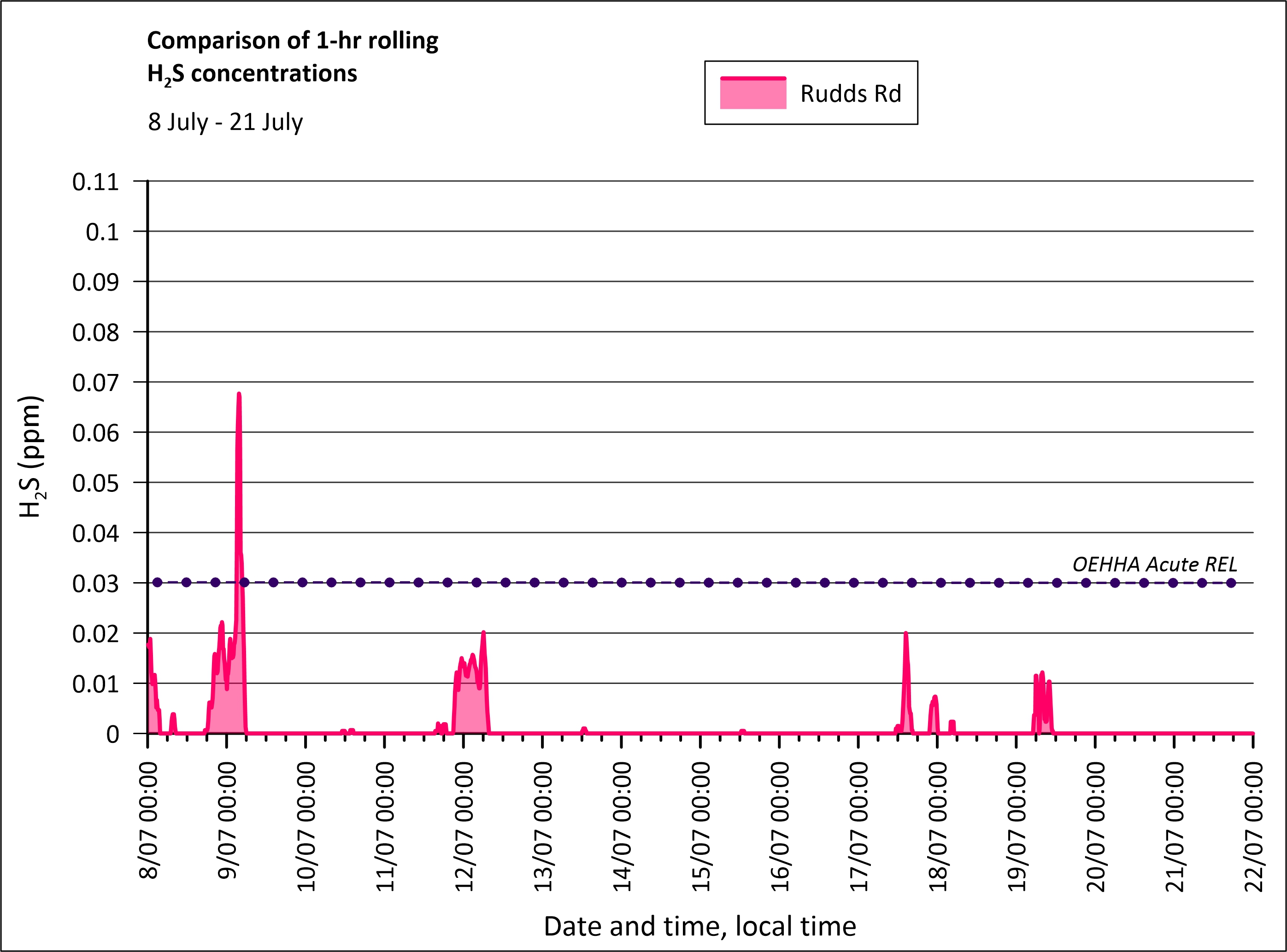This screenshot has height=952, width=1287.
Task: Click the first dot on the REL line
Action: click(x=157, y=583)
